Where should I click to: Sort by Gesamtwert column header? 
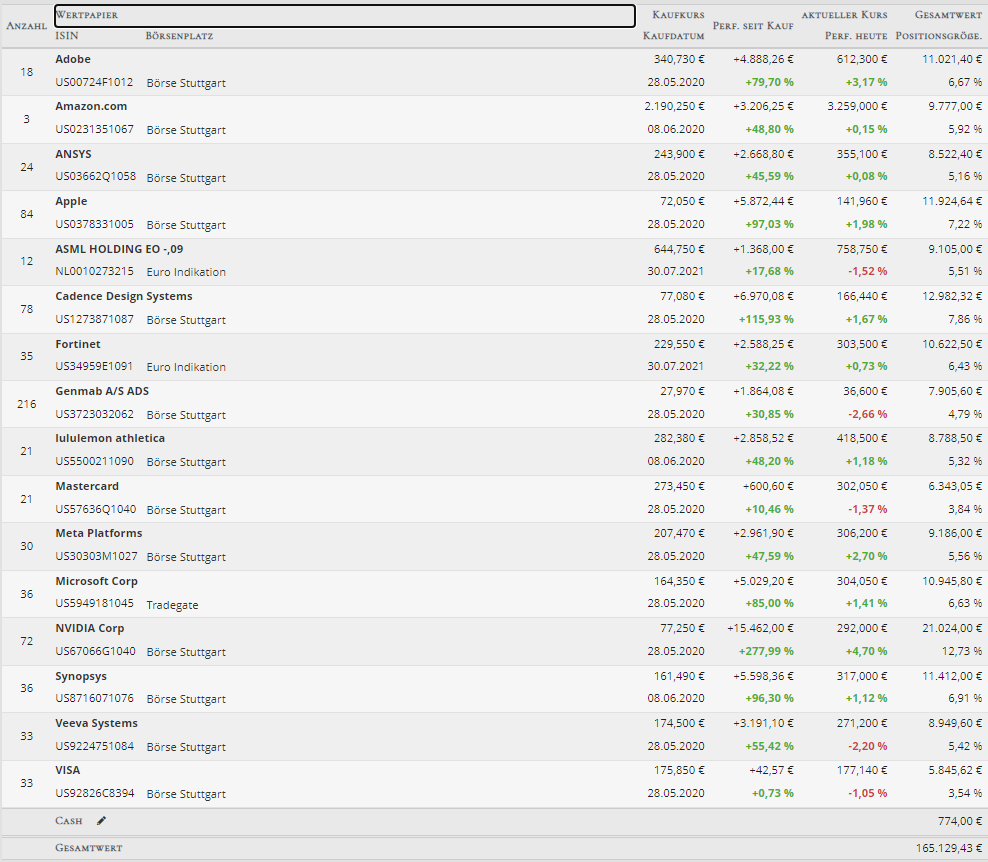(948, 14)
